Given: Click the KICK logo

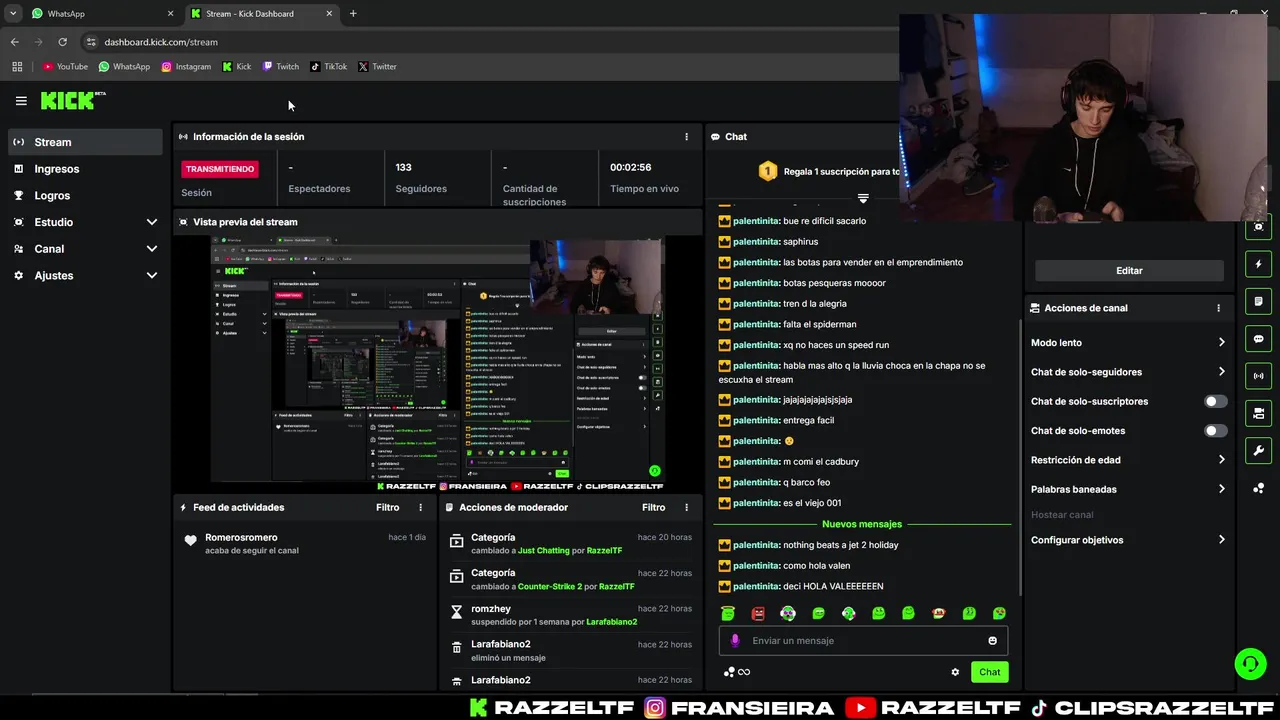Looking at the screenshot, I should (72, 100).
